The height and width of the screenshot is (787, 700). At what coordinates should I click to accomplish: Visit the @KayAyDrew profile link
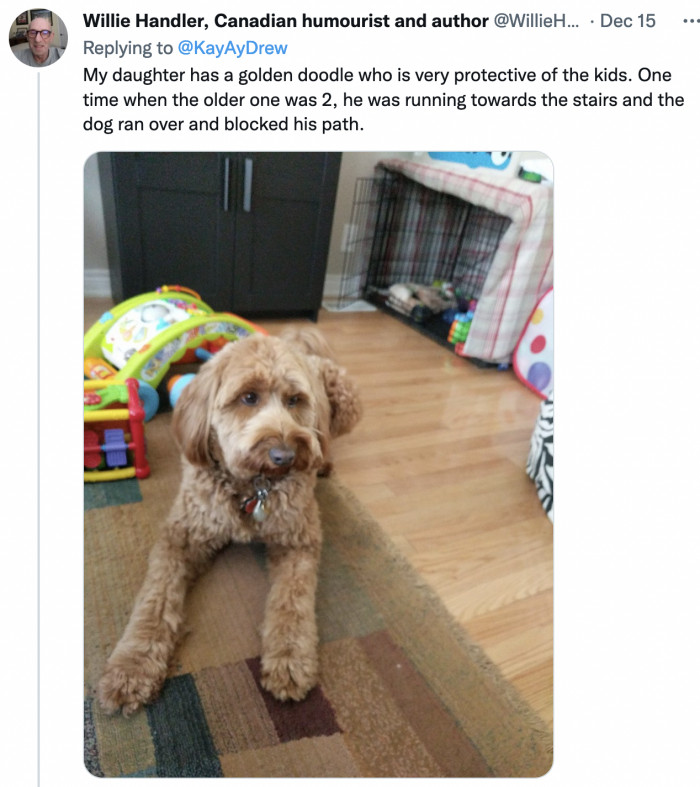click(x=232, y=48)
